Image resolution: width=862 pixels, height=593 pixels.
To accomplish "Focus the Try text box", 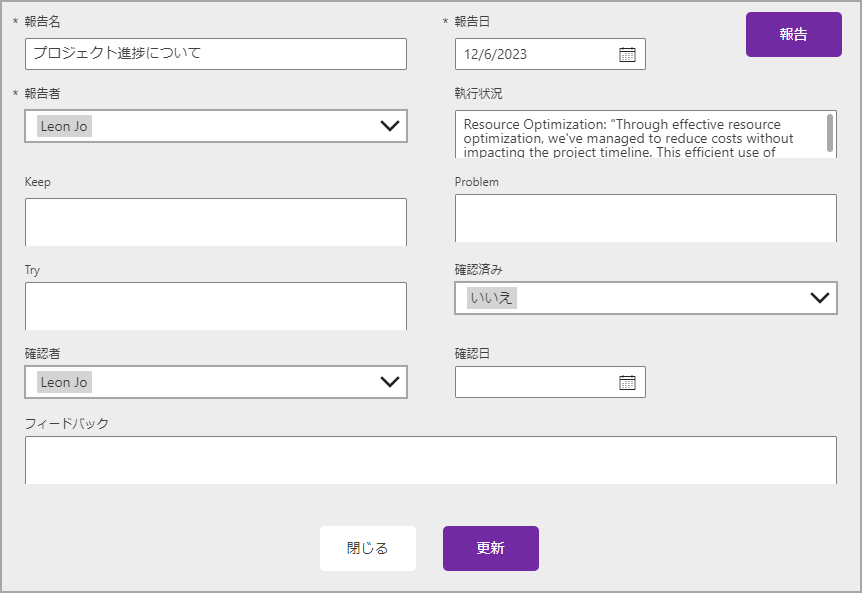I will tap(215, 306).
